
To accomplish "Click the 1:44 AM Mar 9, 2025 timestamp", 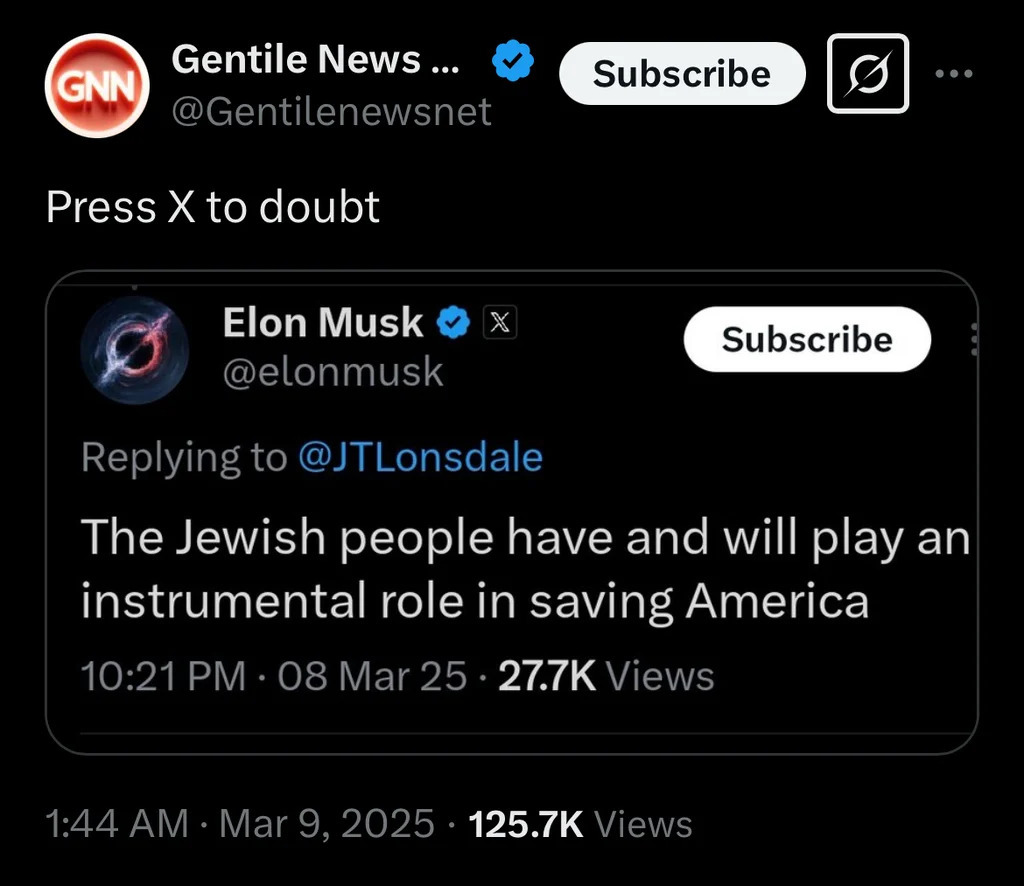I will [x=240, y=824].
